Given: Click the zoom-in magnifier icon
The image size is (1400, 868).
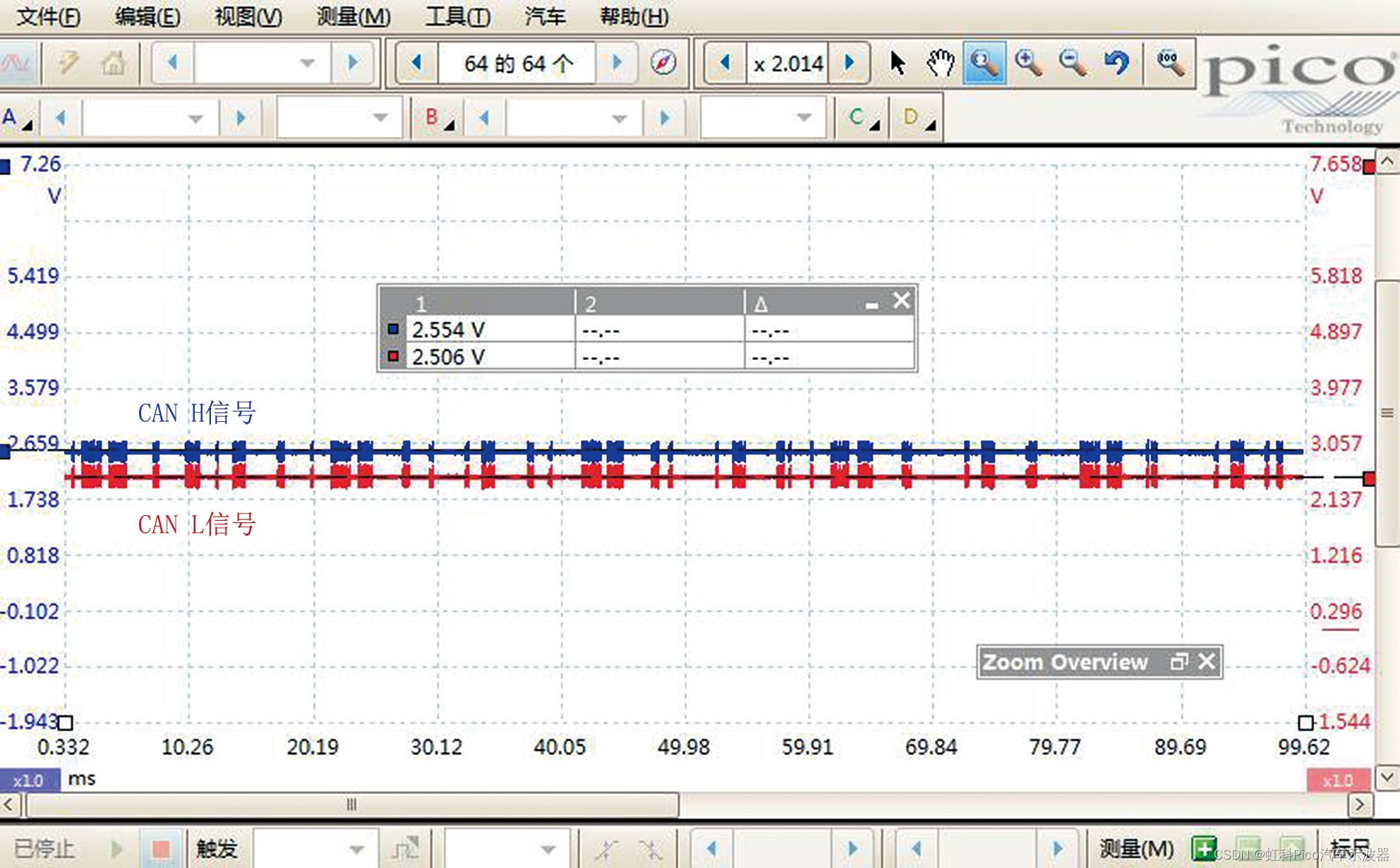Looking at the screenshot, I should [1028, 63].
